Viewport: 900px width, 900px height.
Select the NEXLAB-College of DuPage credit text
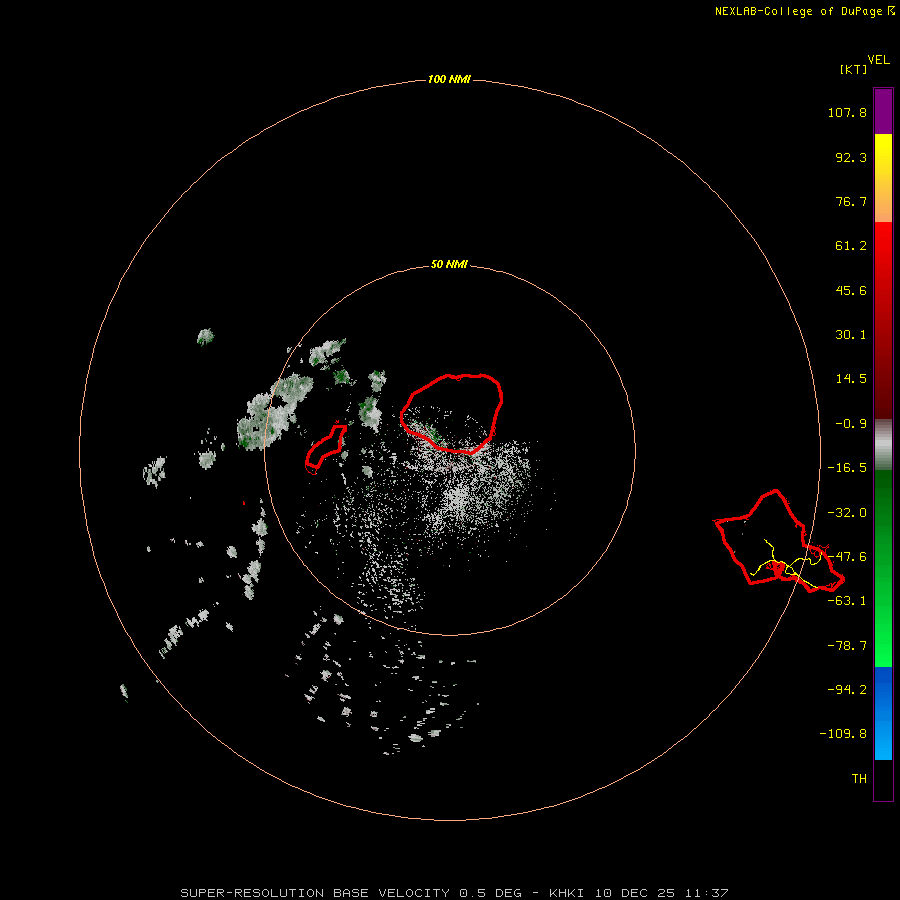804,11
